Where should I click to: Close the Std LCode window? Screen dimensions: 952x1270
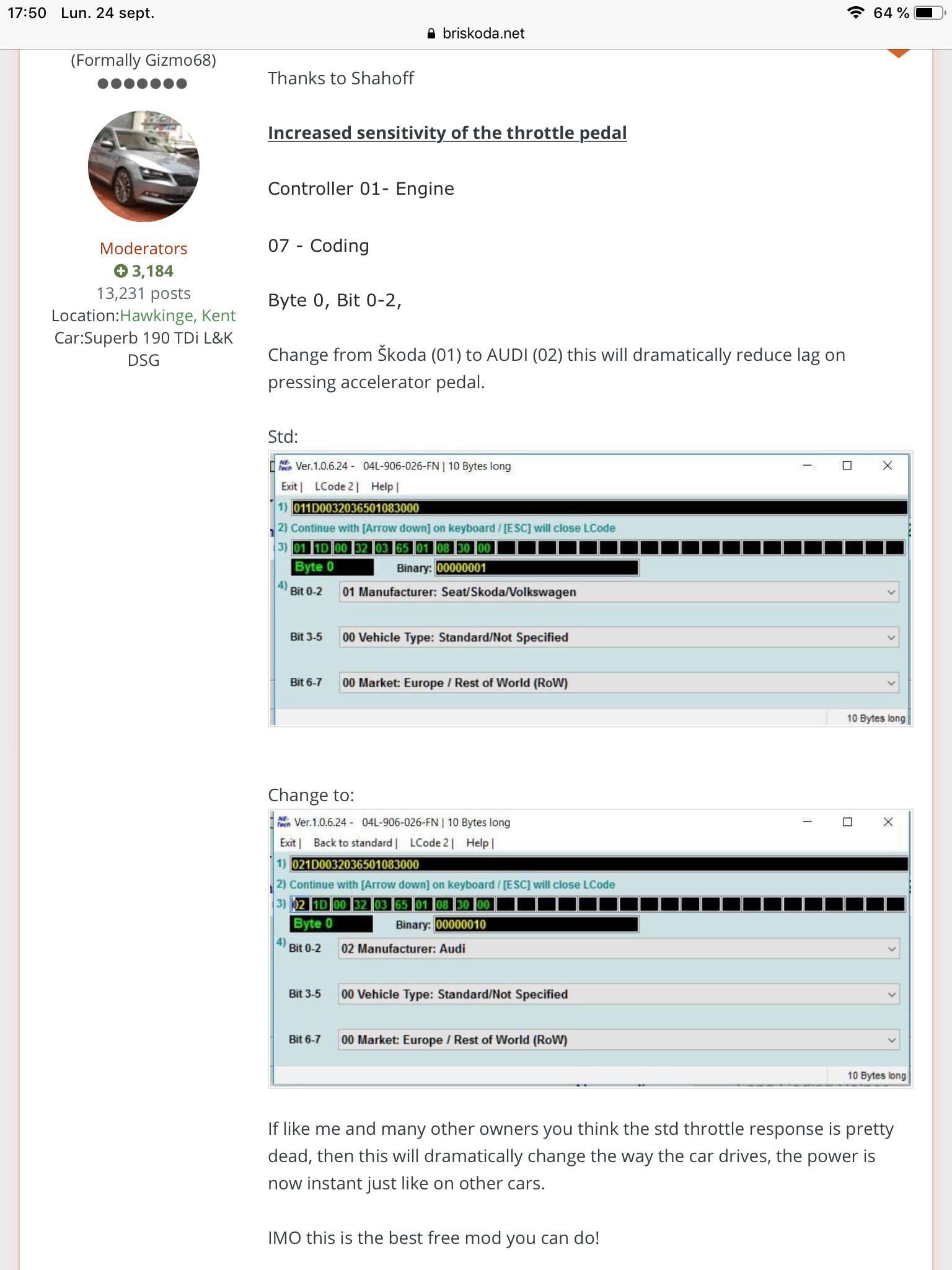click(x=888, y=466)
